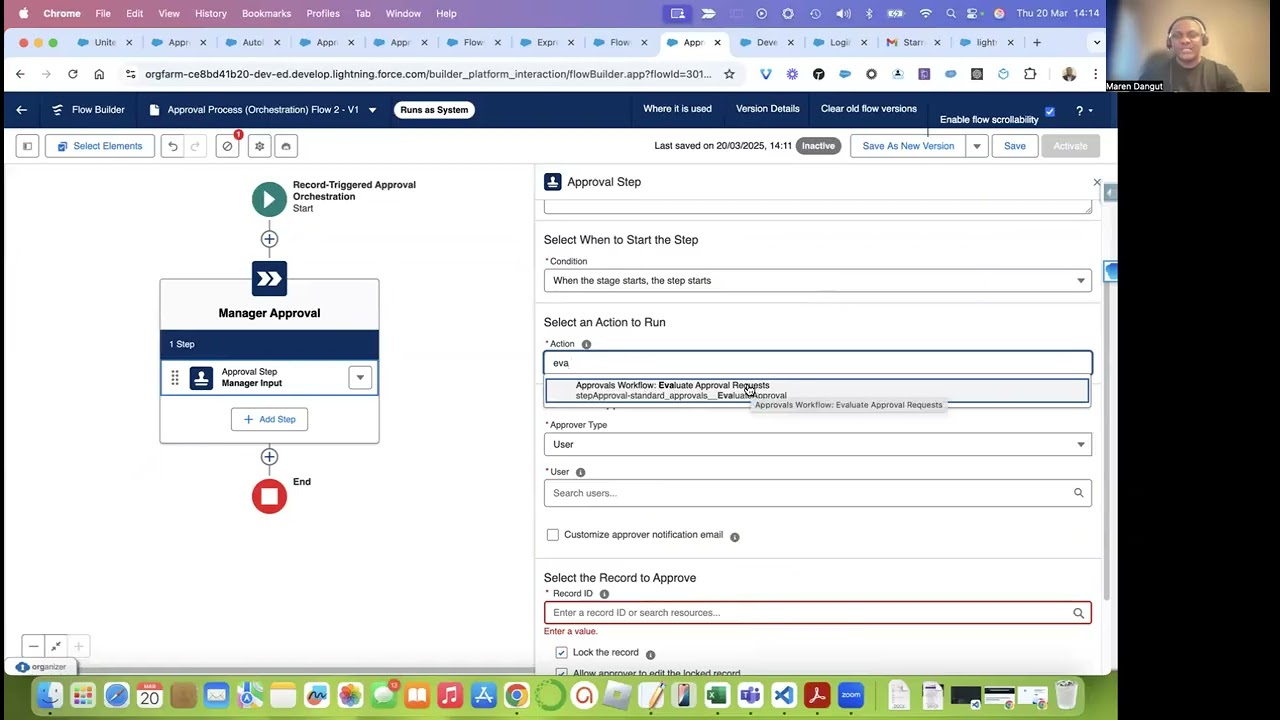Viewport: 1280px width, 720px height.
Task: Open the Approval Step row menu dropdown
Action: (360, 377)
